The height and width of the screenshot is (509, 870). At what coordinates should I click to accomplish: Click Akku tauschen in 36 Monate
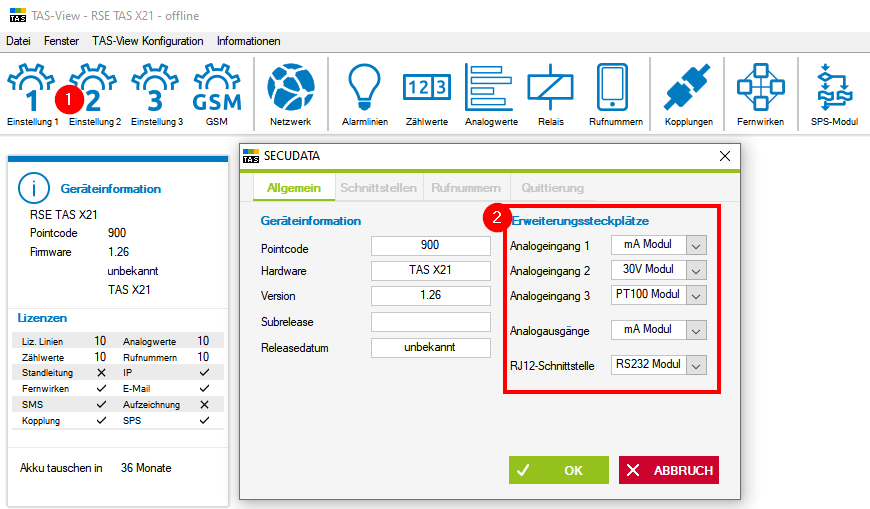pyautogui.click(x=95, y=468)
